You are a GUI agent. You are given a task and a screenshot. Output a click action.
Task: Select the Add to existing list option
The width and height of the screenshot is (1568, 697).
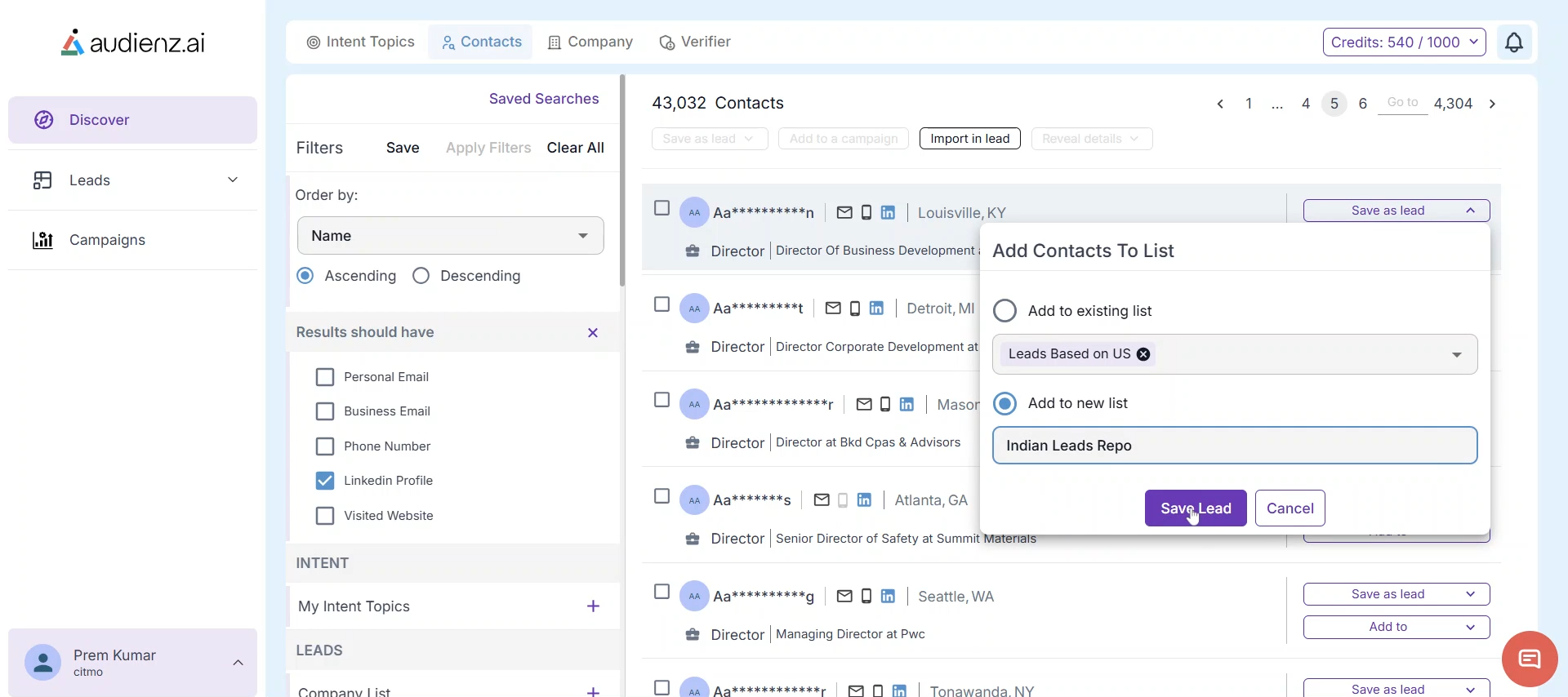[1004, 311]
